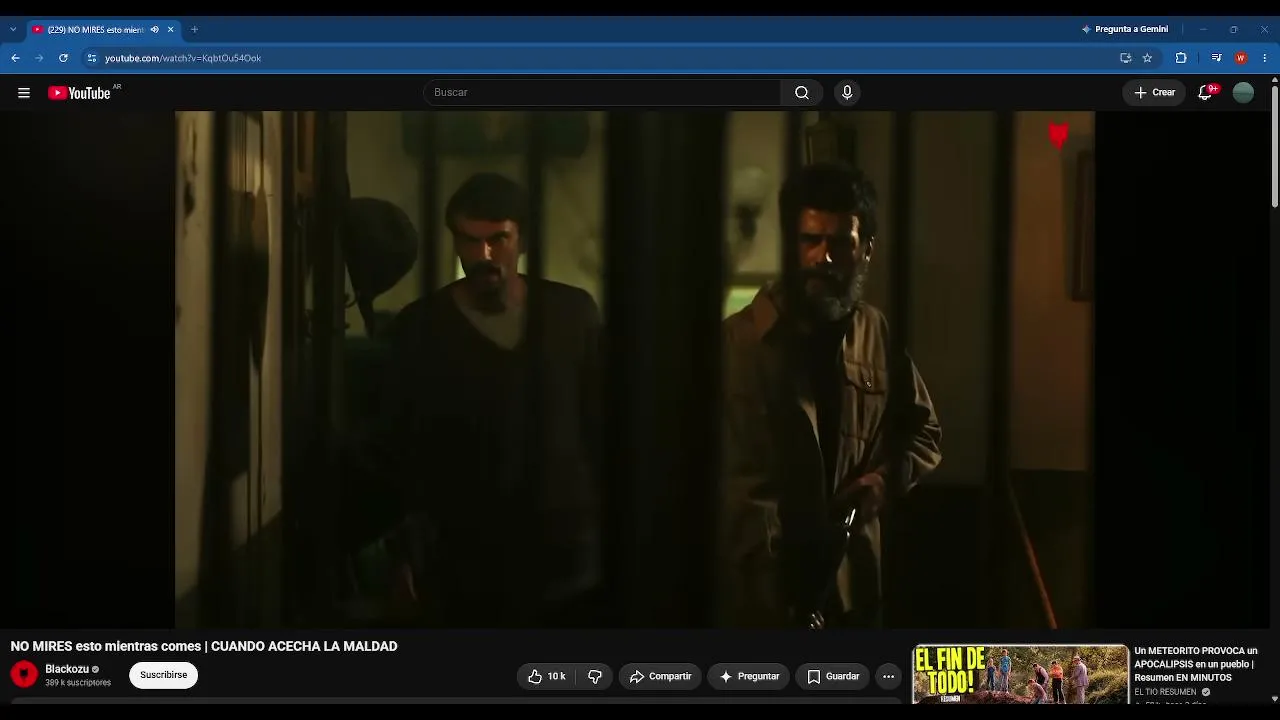Like the video with thumbs up
This screenshot has width=1280, height=720.
point(547,677)
